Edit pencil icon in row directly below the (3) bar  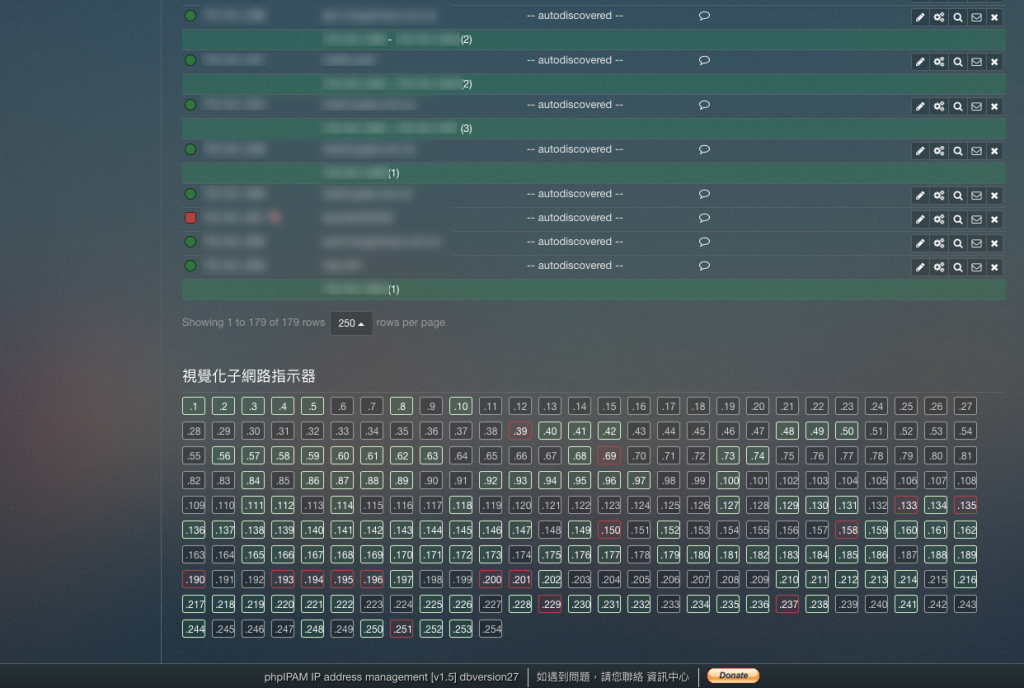point(920,151)
